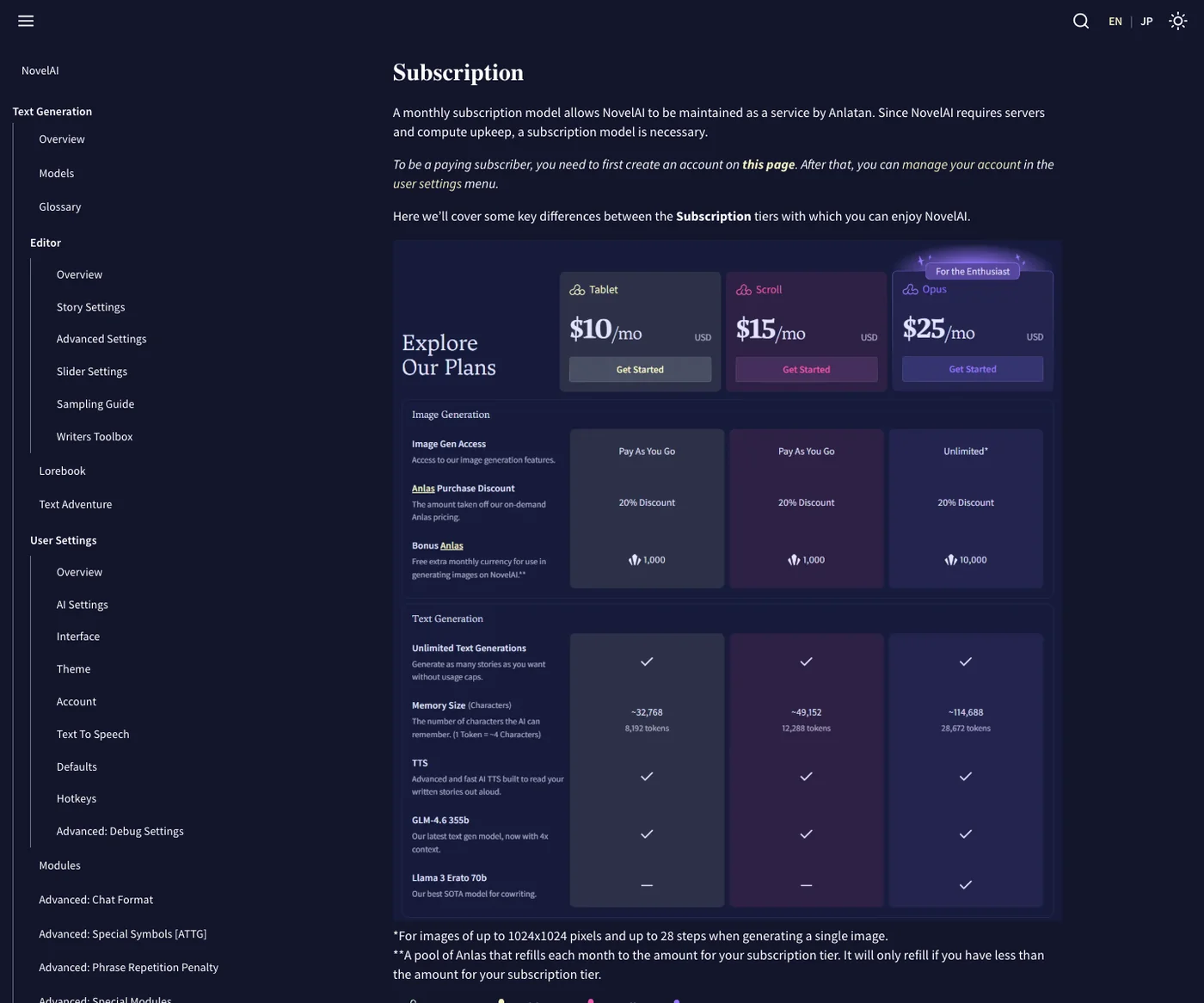The height and width of the screenshot is (1003, 1204).
Task: Click Tablet checkmark for GLM-4.6 355b
Action: pos(647,834)
